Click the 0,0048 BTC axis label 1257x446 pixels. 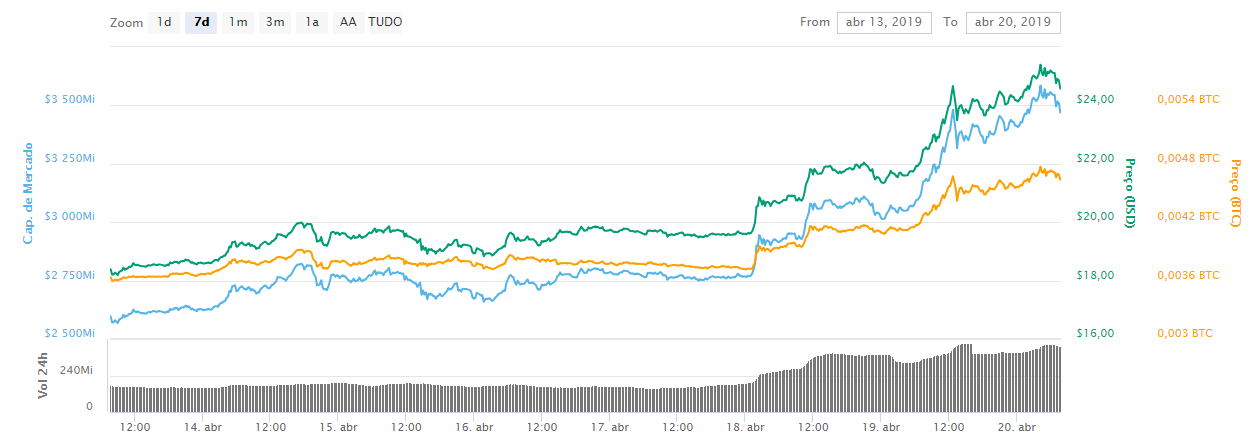[1188, 158]
